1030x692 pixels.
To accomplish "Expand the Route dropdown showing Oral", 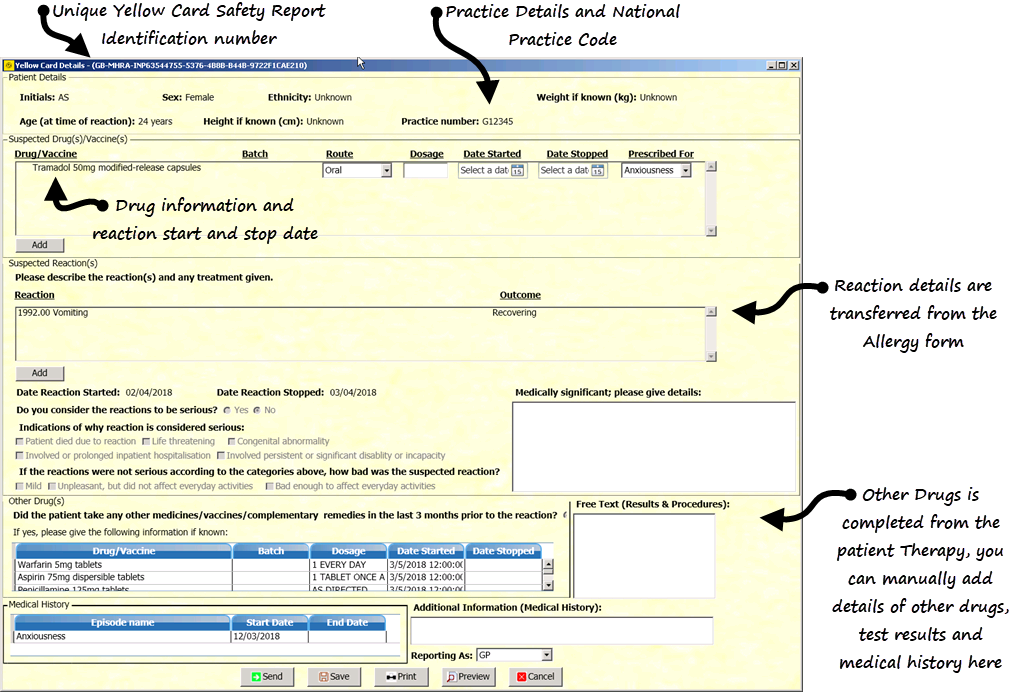I will pos(386,171).
